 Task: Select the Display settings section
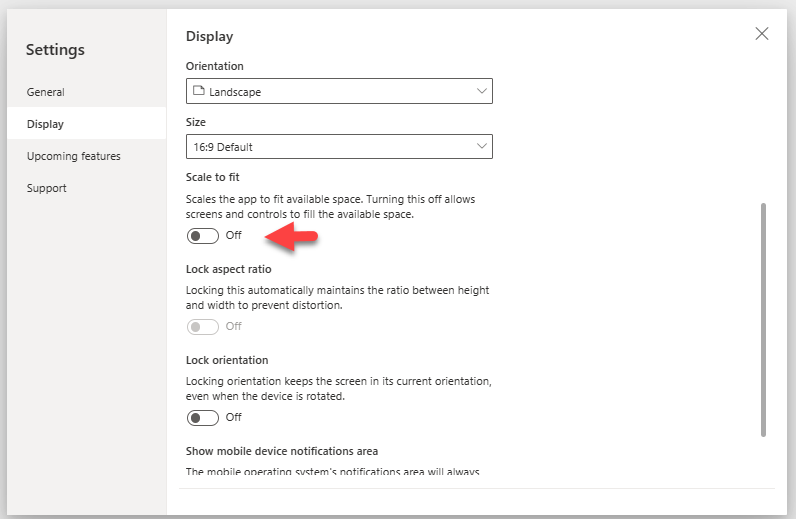point(86,123)
